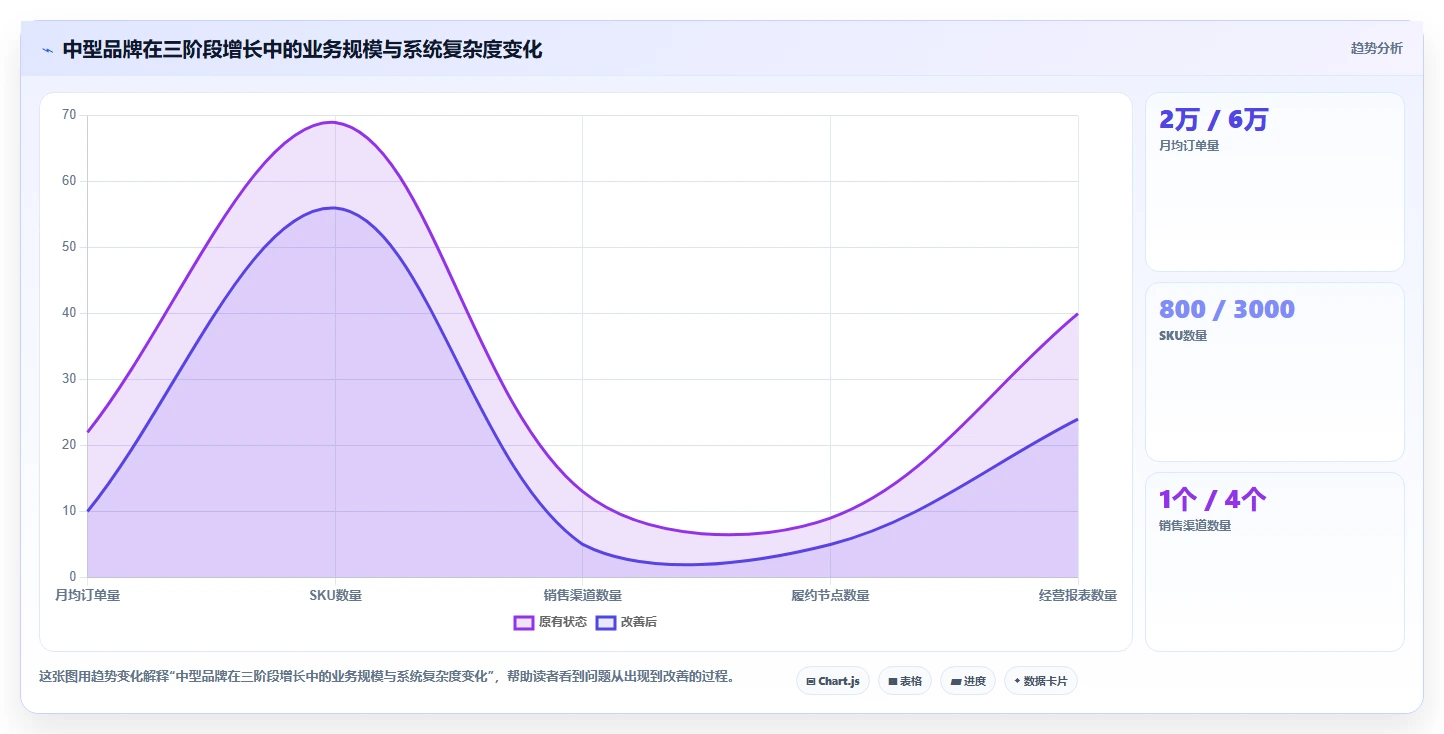Screen dimensions: 1444x734
Task: Click the 2万 / 6万 value
Action: click(1213, 120)
